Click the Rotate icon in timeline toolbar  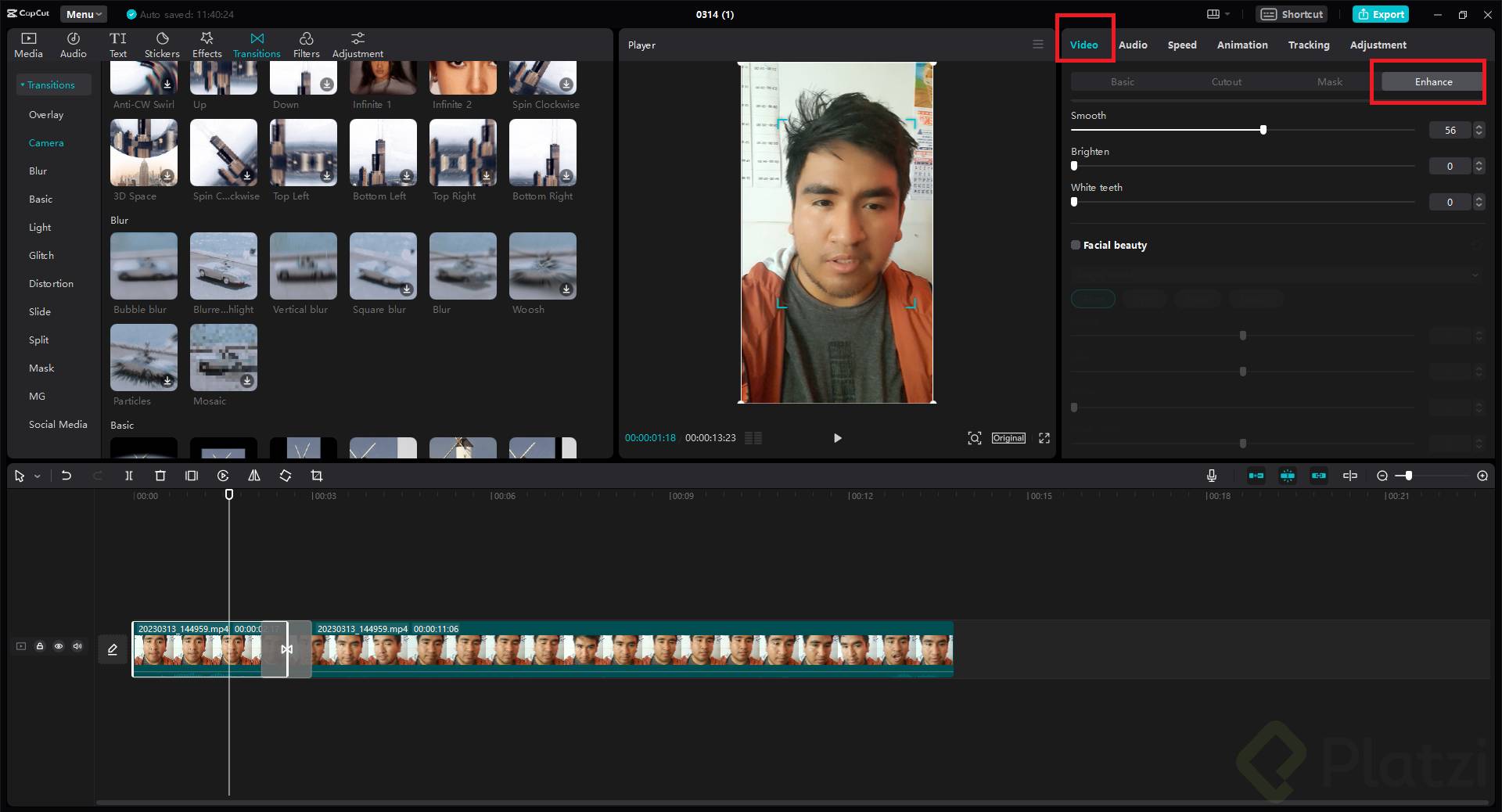[x=286, y=476]
